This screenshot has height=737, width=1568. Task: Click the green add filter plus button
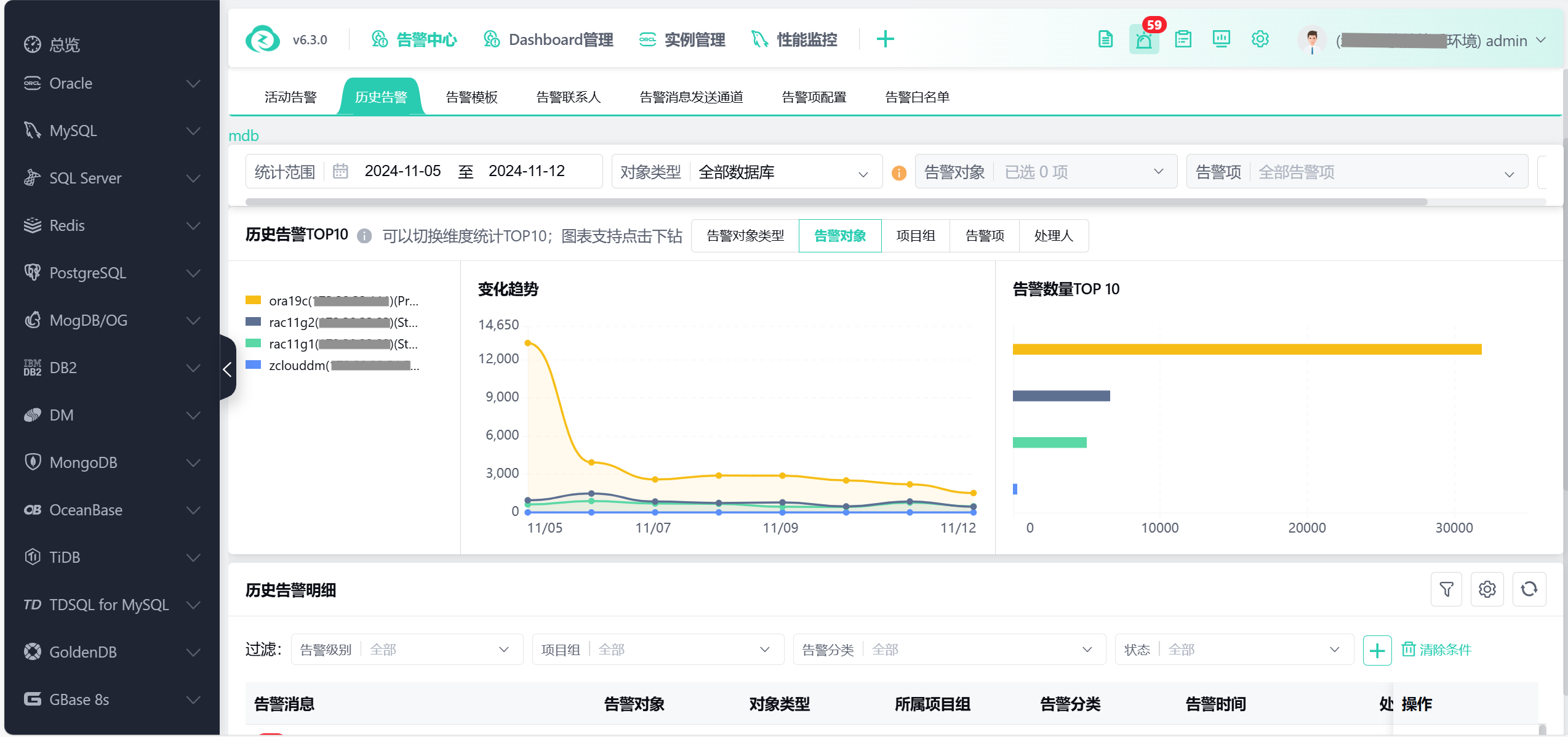pos(1377,650)
